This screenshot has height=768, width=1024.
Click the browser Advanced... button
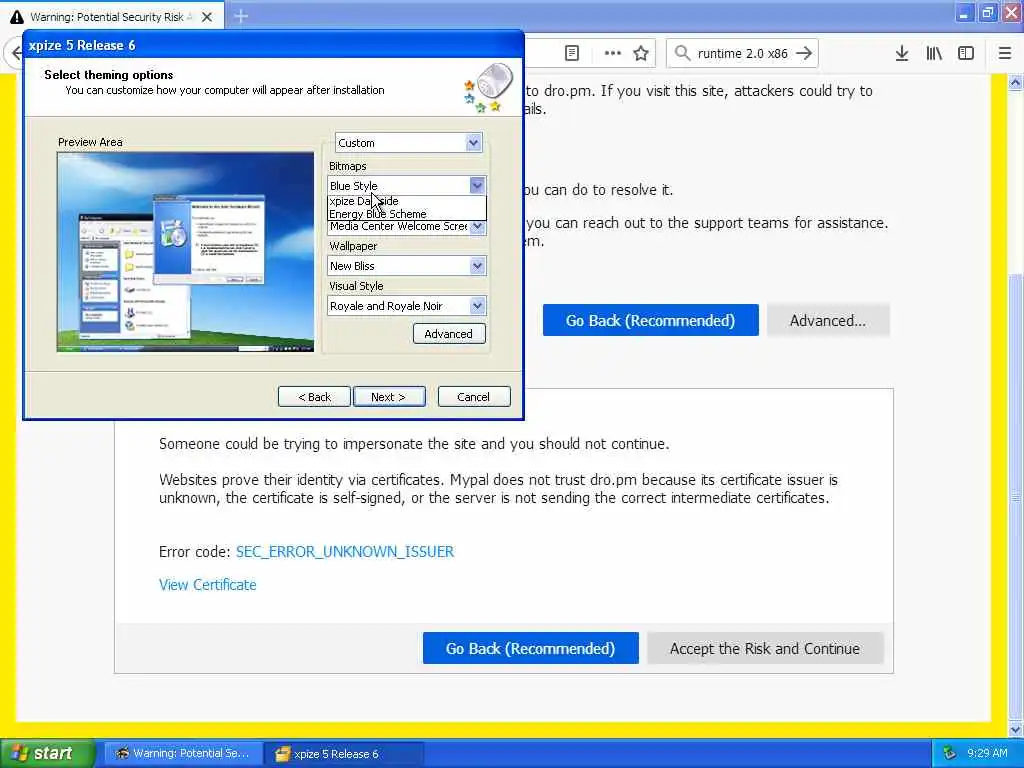pos(827,320)
